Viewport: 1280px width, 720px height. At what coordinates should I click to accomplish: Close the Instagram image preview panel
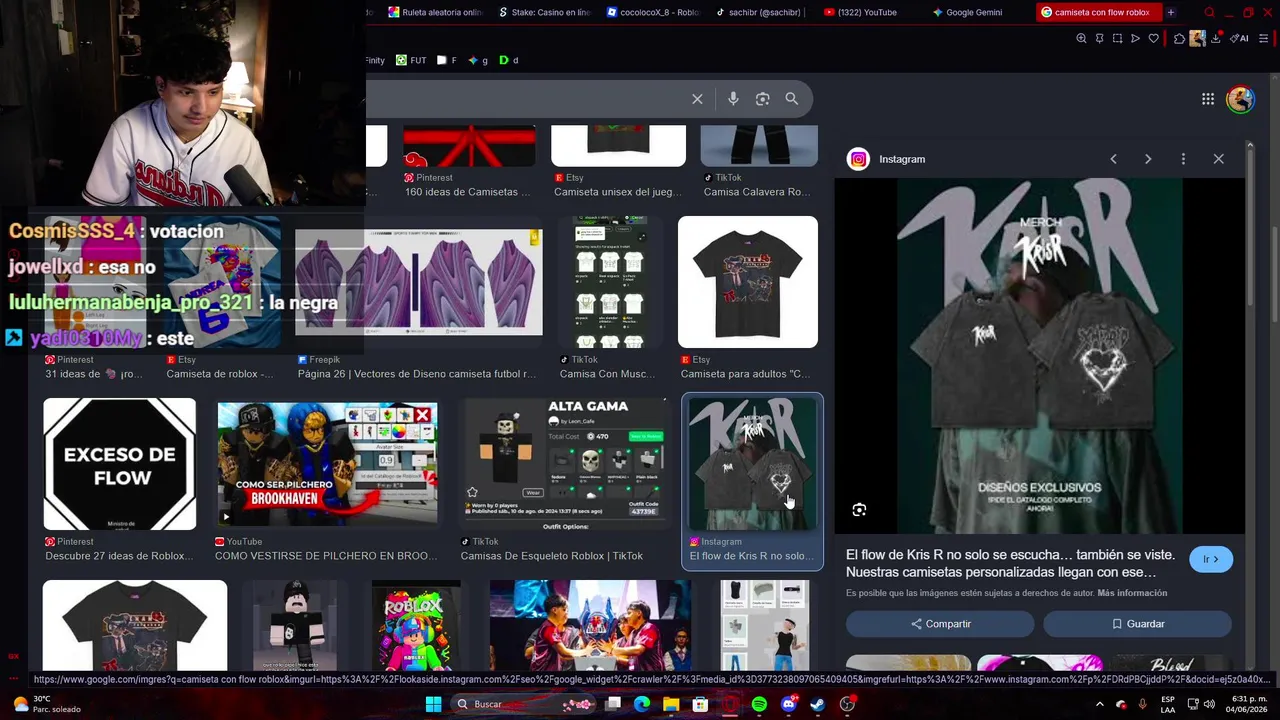tap(1218, 159)
